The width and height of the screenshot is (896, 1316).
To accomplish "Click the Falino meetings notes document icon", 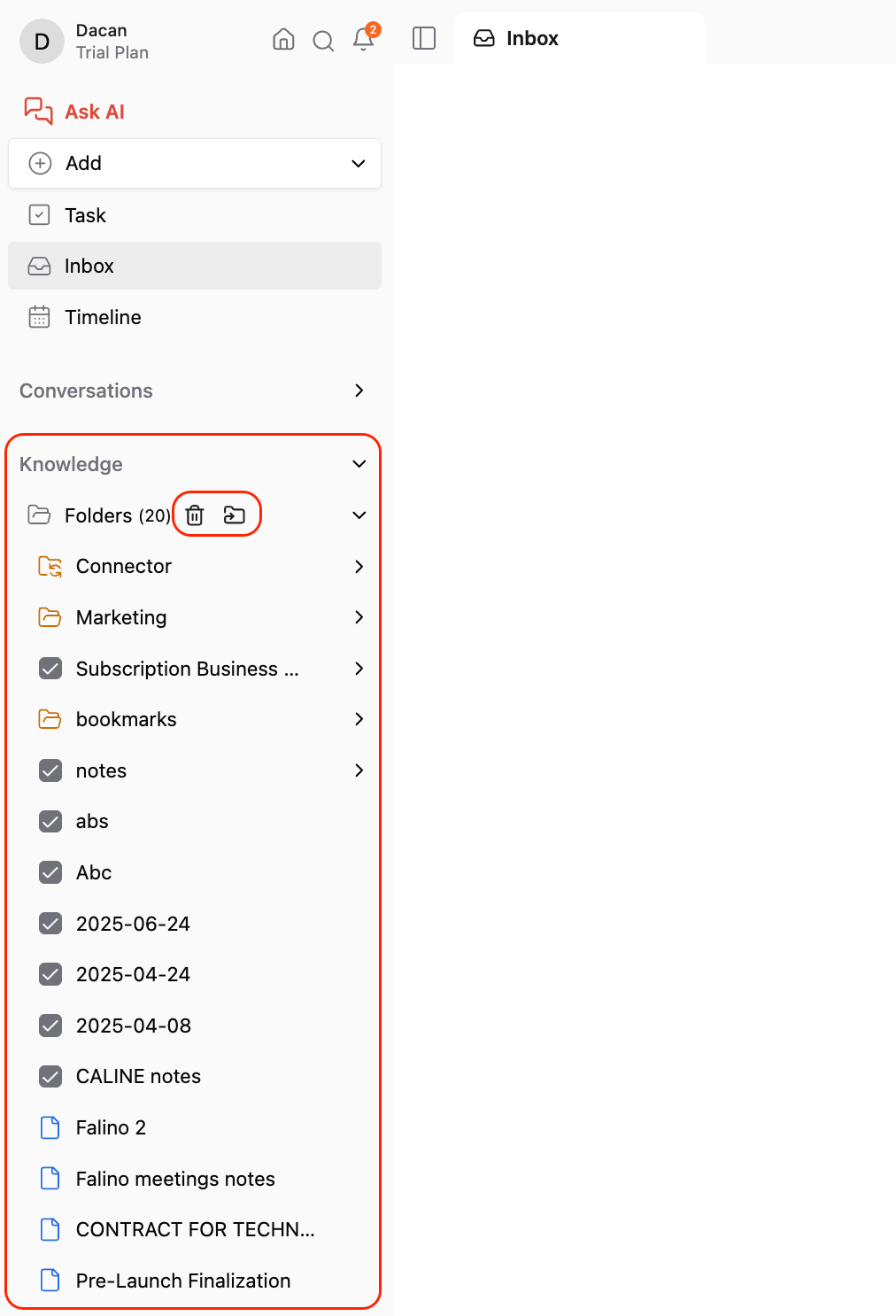I will pos(50,1178).
